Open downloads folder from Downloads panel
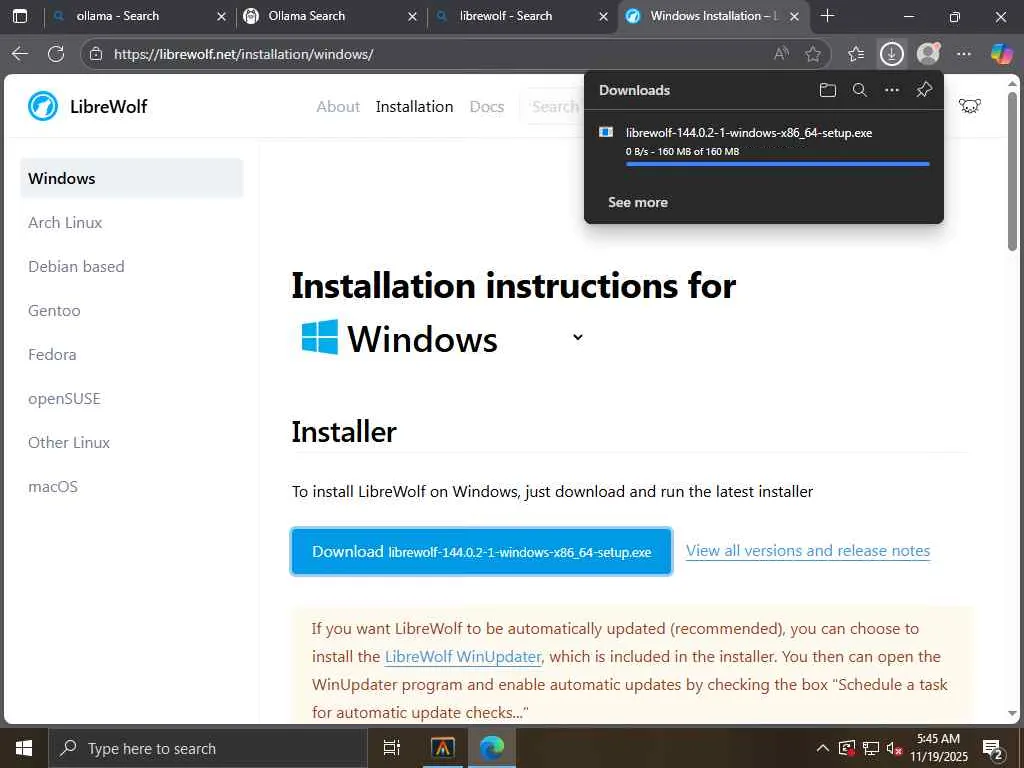The width and height of the screenshot is (1024, 768). click(x=827, y=90)
